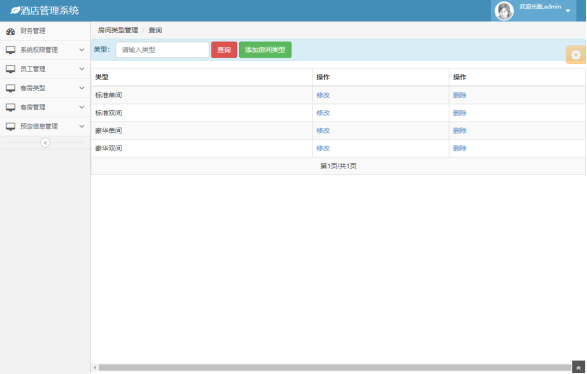The width and height of the screenshot is (587, 374).
Task: Open the admin user dropdown caret
Action: (568, 11)
